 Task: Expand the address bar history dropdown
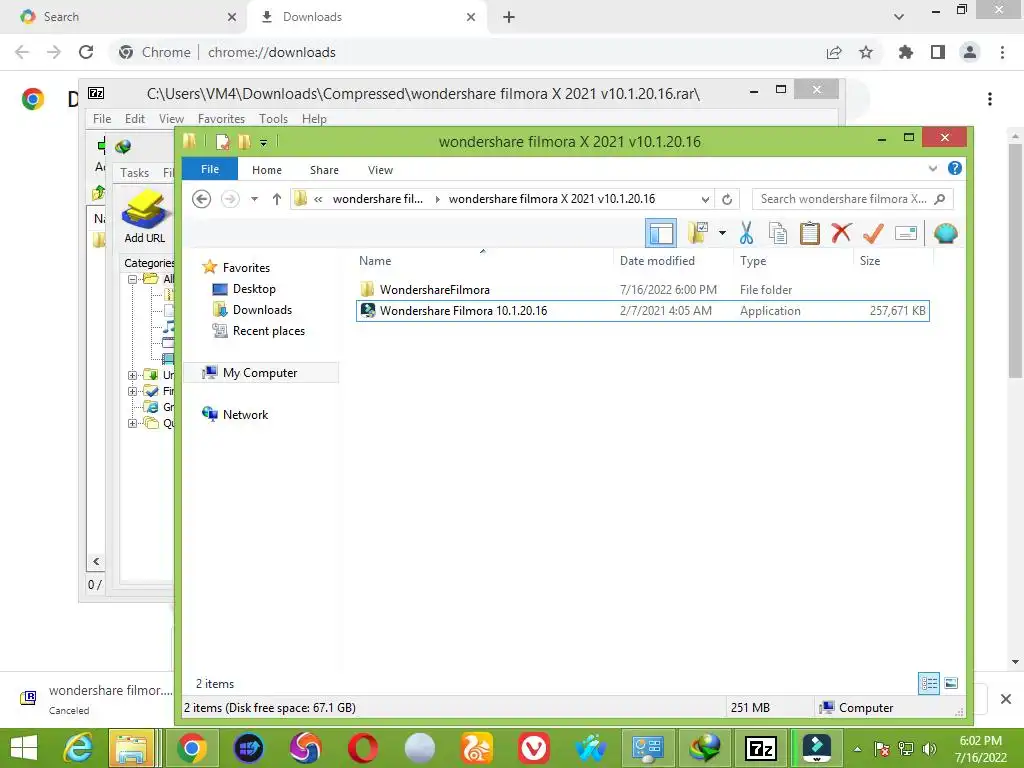(x=705, y=199)
